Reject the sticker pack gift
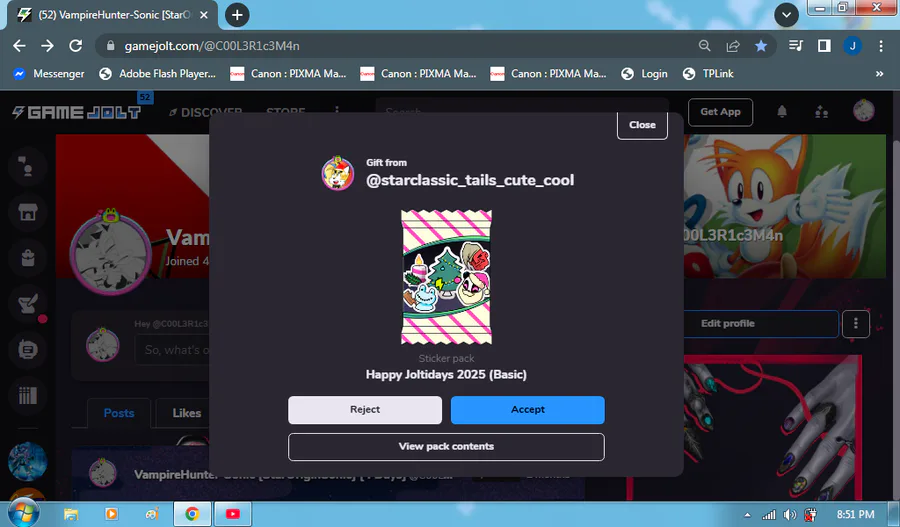The height and width of the screenshot is (527, 900). point(365,410)
